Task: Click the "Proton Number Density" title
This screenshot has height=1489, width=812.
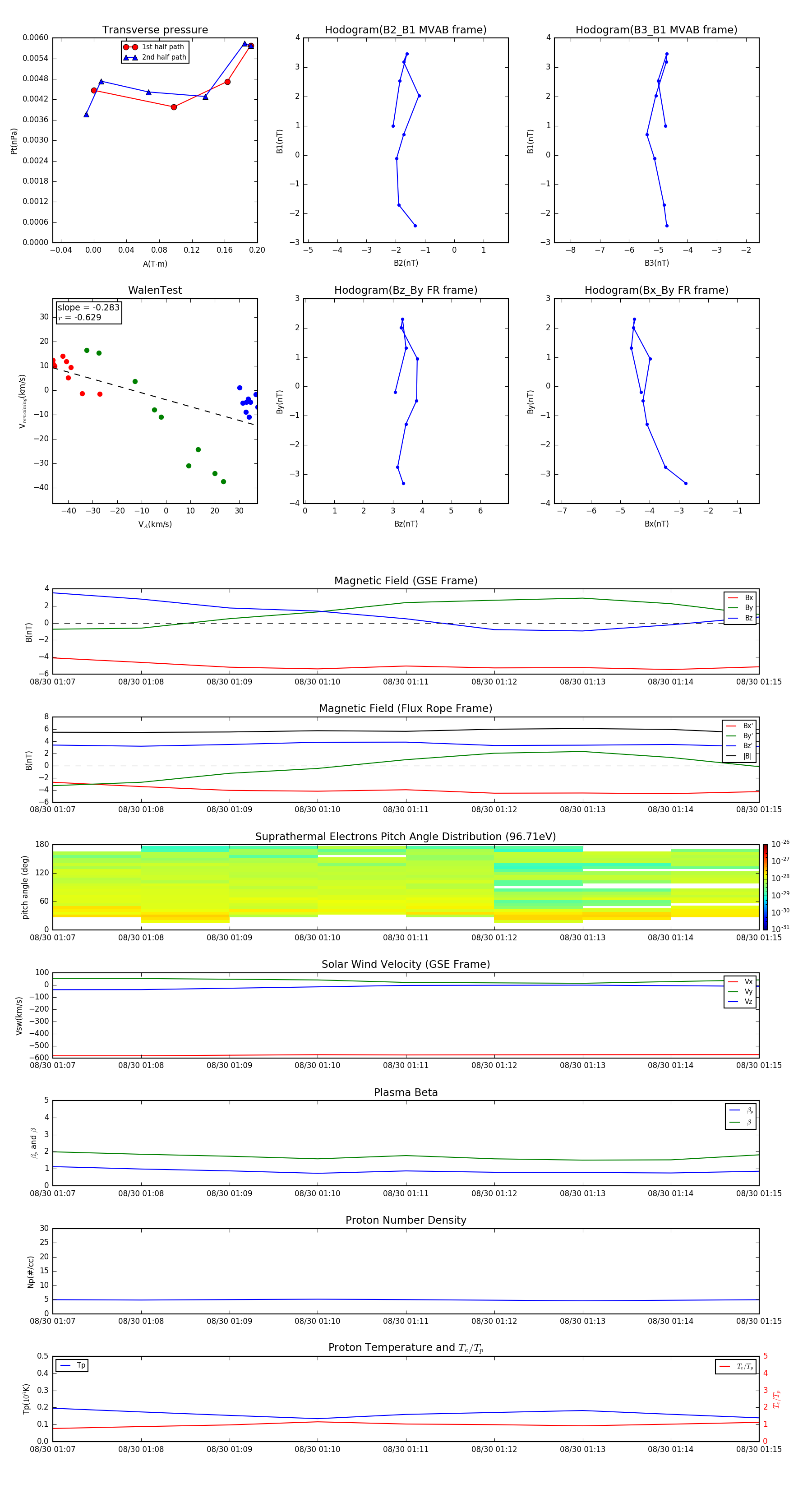Action: 406,1220
